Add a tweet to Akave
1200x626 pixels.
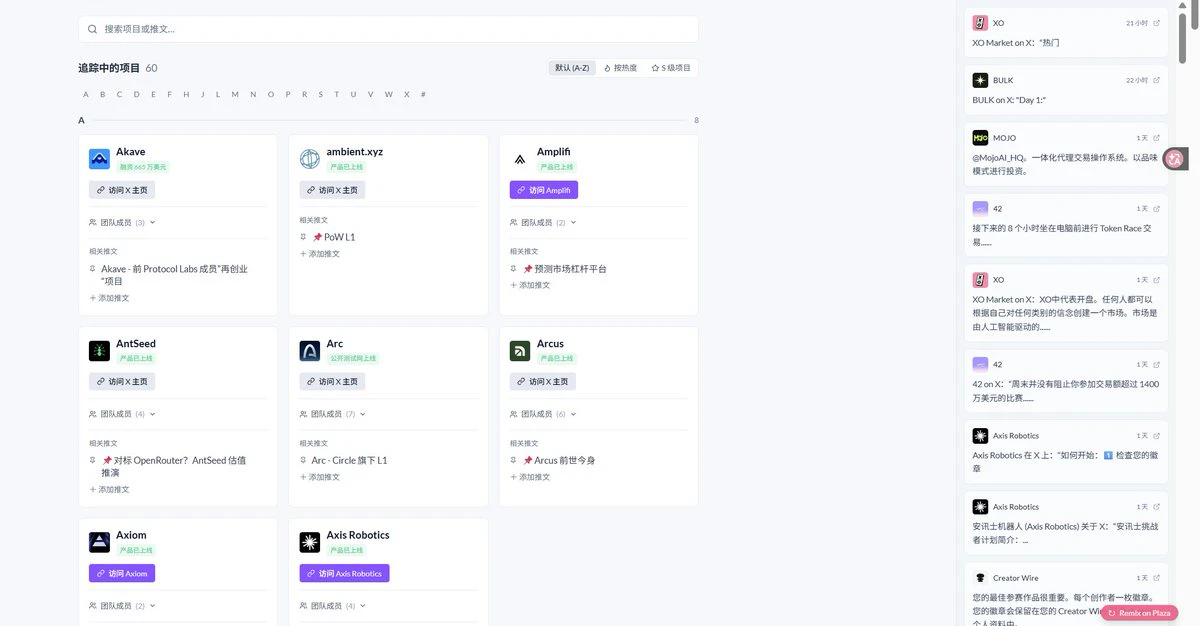tap(109, 298)
